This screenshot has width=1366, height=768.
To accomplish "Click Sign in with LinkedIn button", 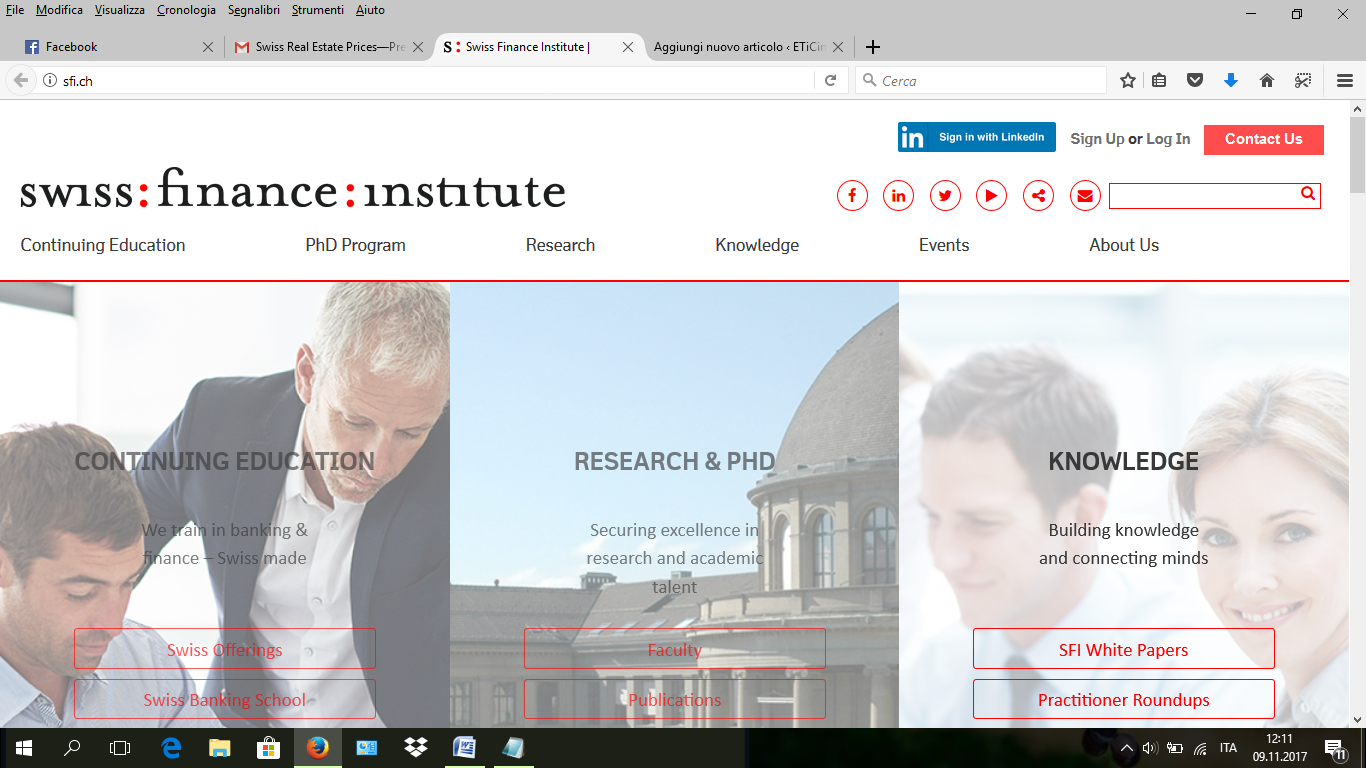I will [977, 137].
